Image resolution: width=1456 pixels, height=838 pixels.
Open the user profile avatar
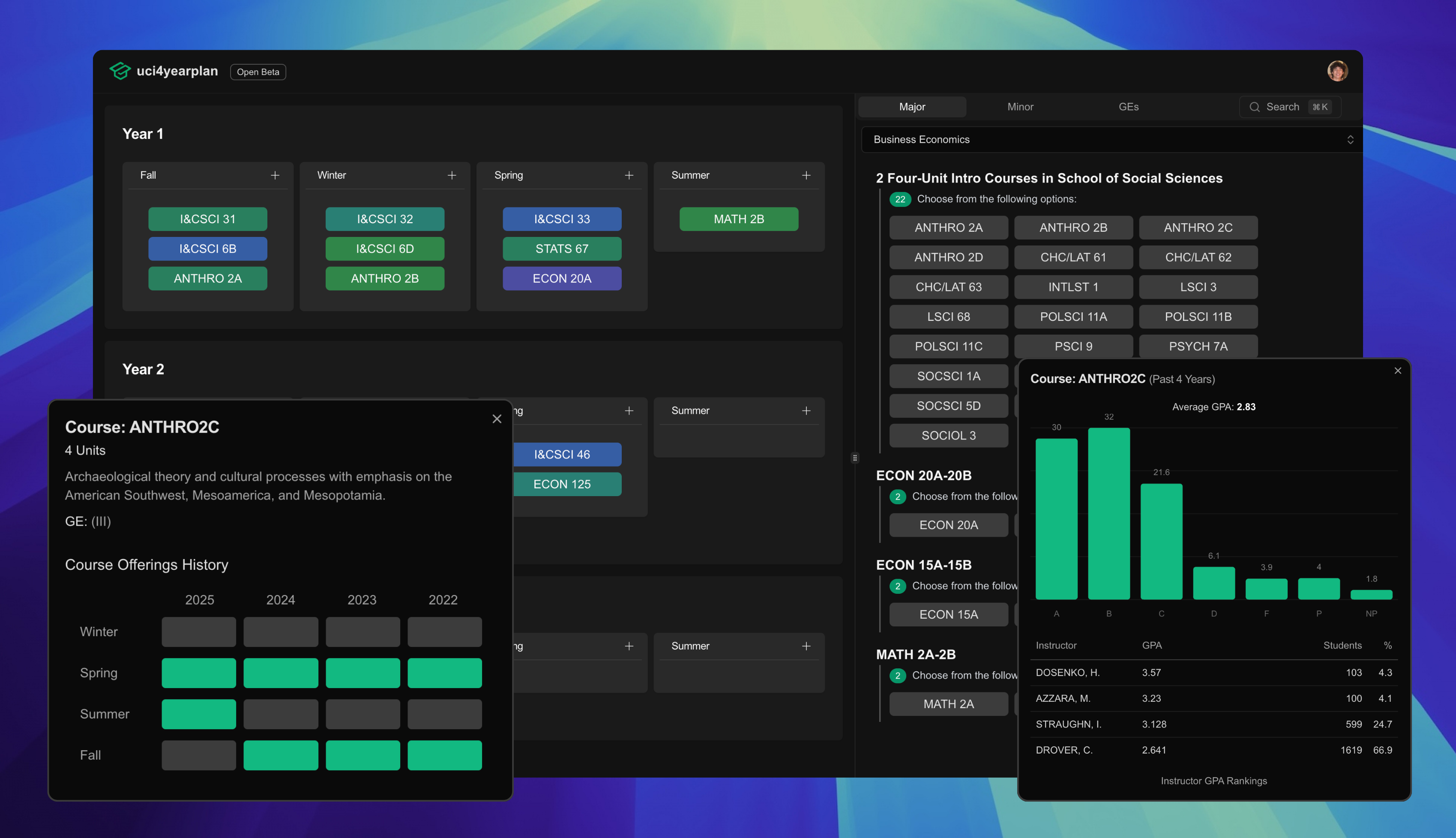(x=1337, y=71)
